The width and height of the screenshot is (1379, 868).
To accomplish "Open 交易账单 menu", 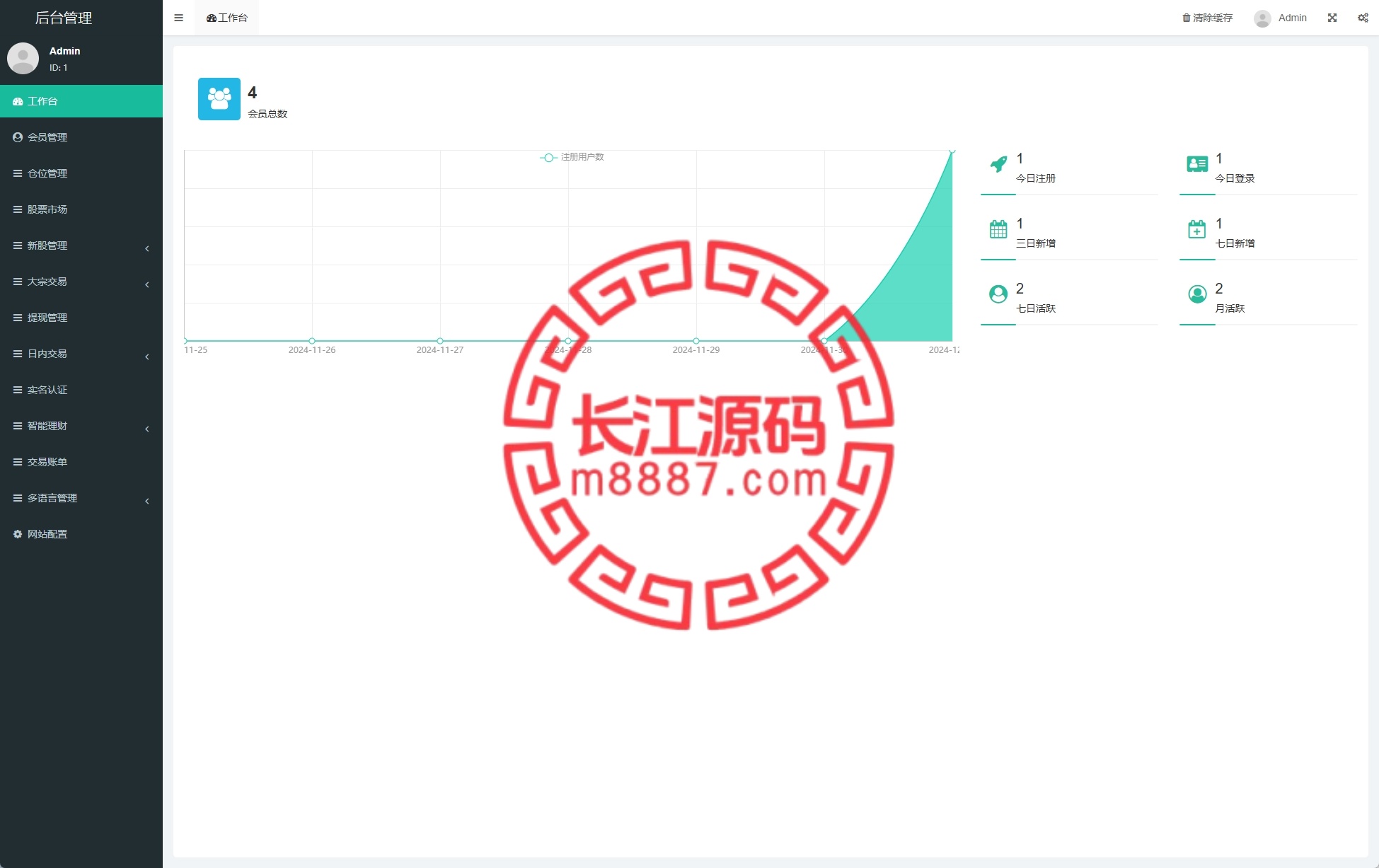I will (x=81, y=462).
